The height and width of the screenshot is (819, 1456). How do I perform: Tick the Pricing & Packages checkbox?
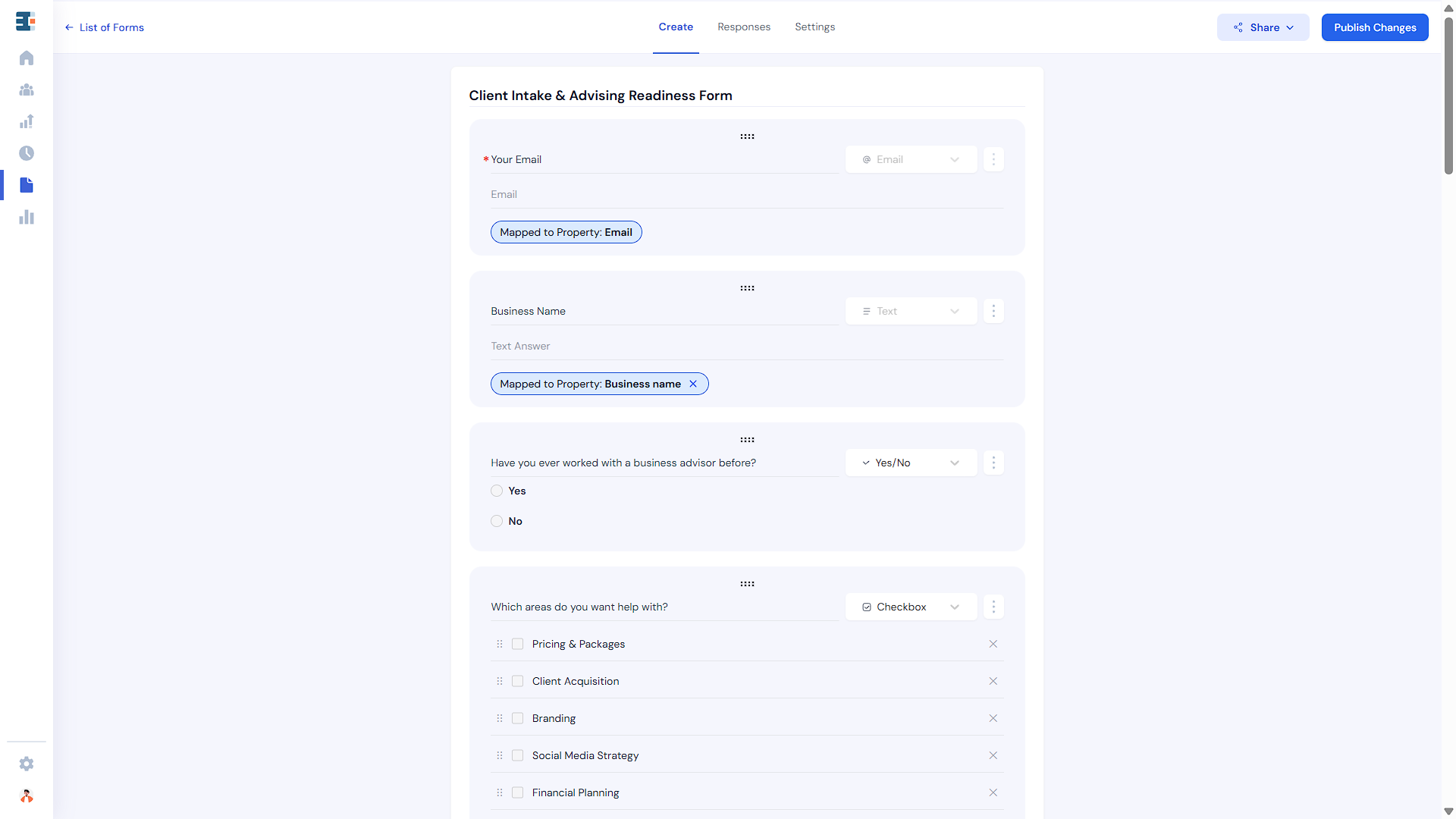518,644
